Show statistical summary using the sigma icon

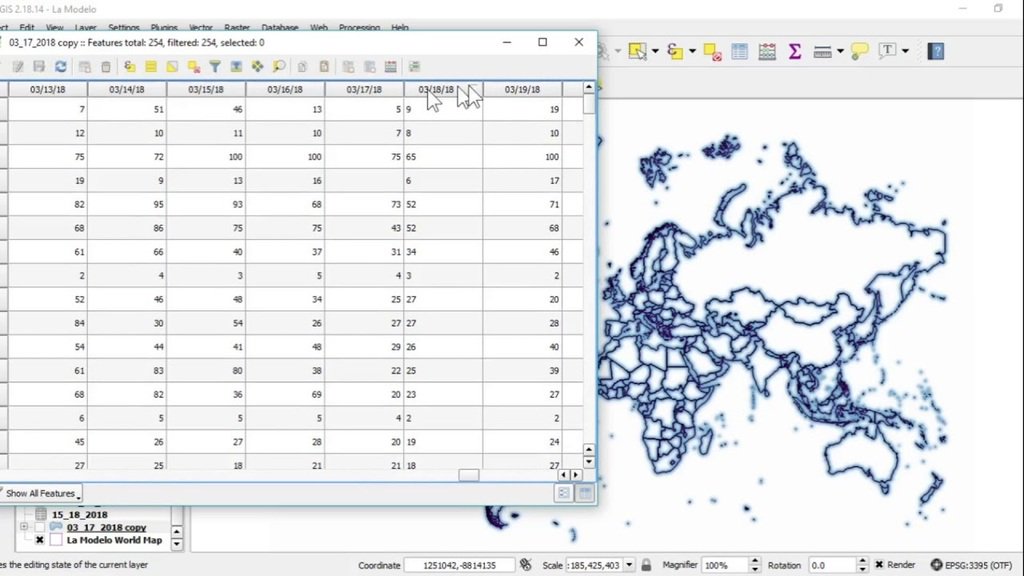click(793, 50)
